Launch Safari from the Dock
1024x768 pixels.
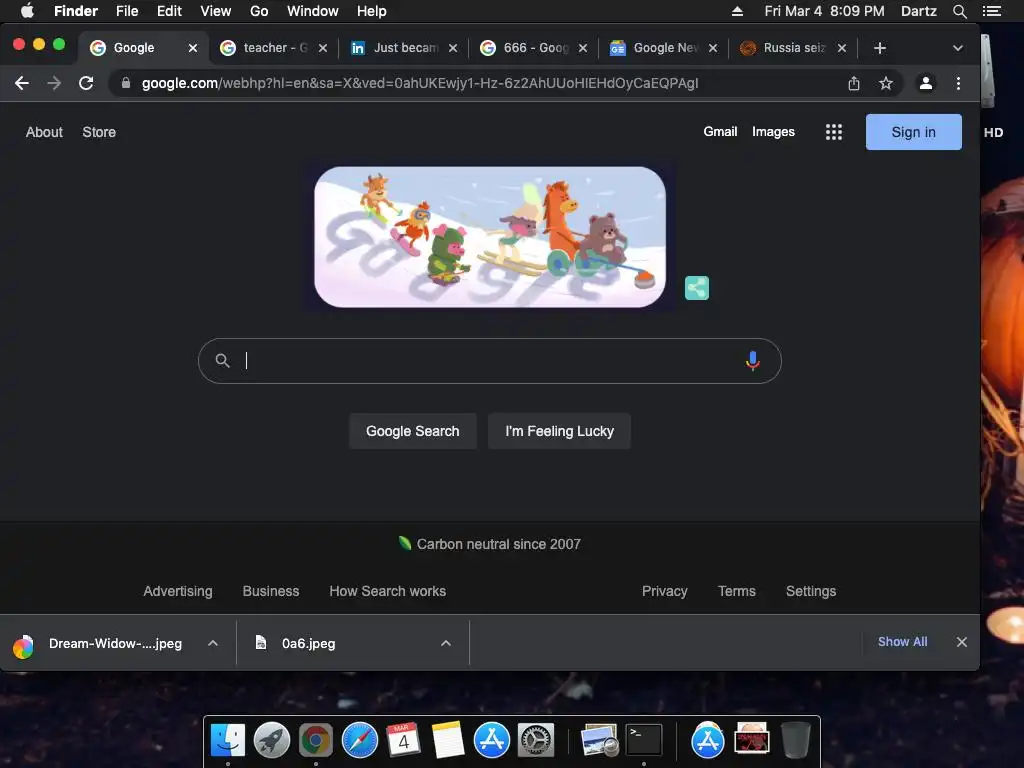point(360,741)
